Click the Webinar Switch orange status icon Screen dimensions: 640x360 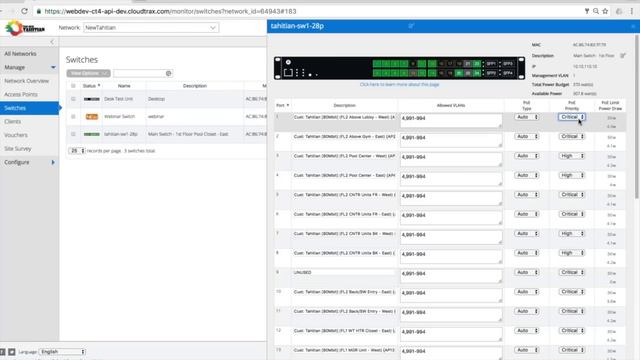[91, 117]
